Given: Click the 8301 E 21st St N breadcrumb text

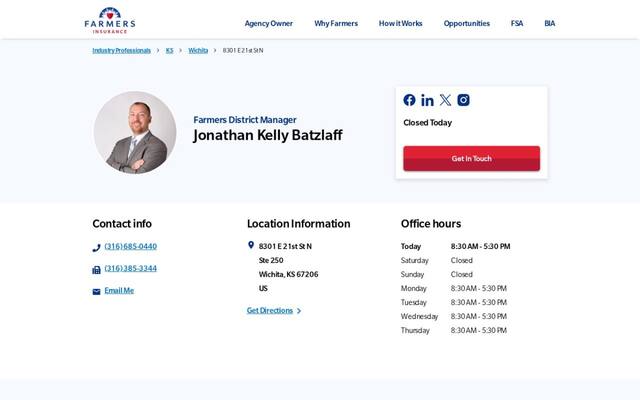Looking at the screenshot, I should pyautogui.click(x=243, y=51).
